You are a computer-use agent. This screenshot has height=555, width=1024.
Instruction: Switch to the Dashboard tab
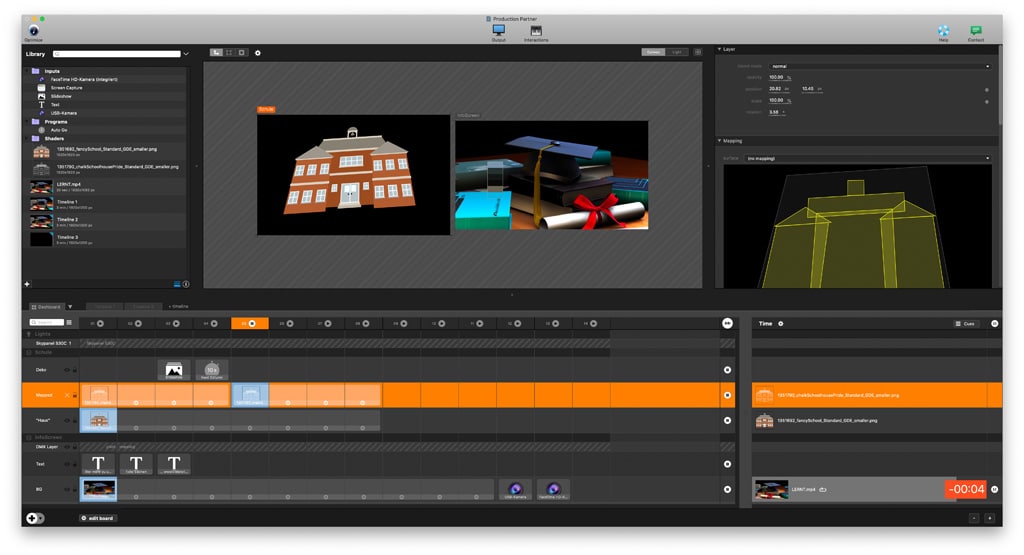pos(47,306)
